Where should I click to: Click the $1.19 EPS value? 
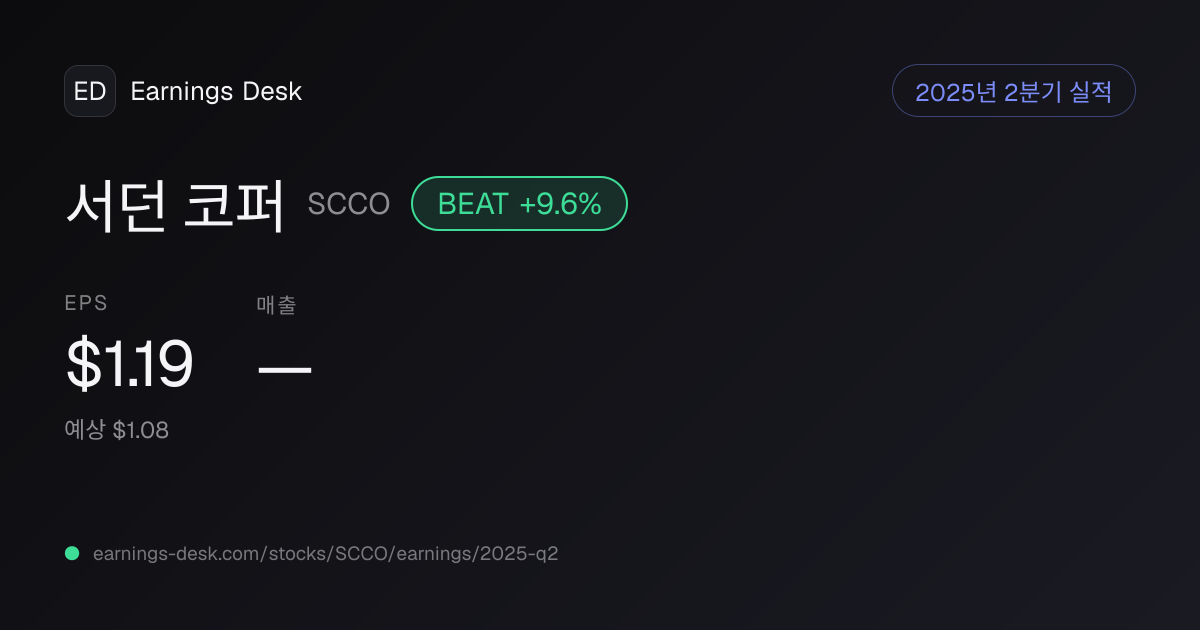coord(129,365)
